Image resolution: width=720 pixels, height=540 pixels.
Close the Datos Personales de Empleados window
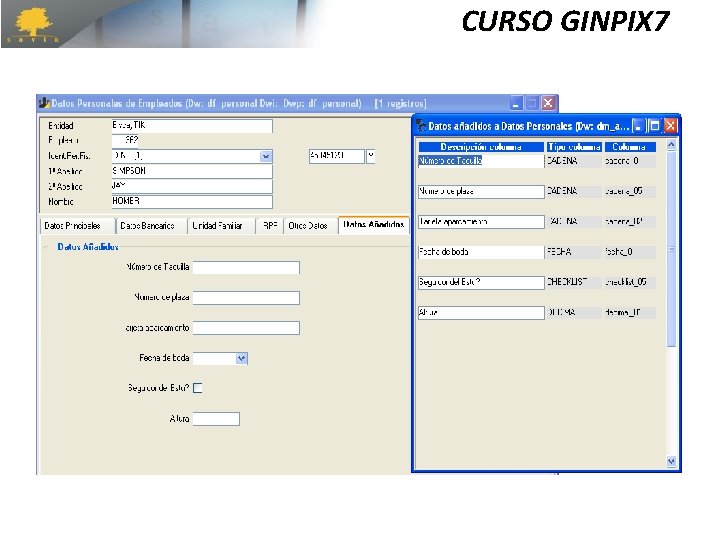[548, 103]
